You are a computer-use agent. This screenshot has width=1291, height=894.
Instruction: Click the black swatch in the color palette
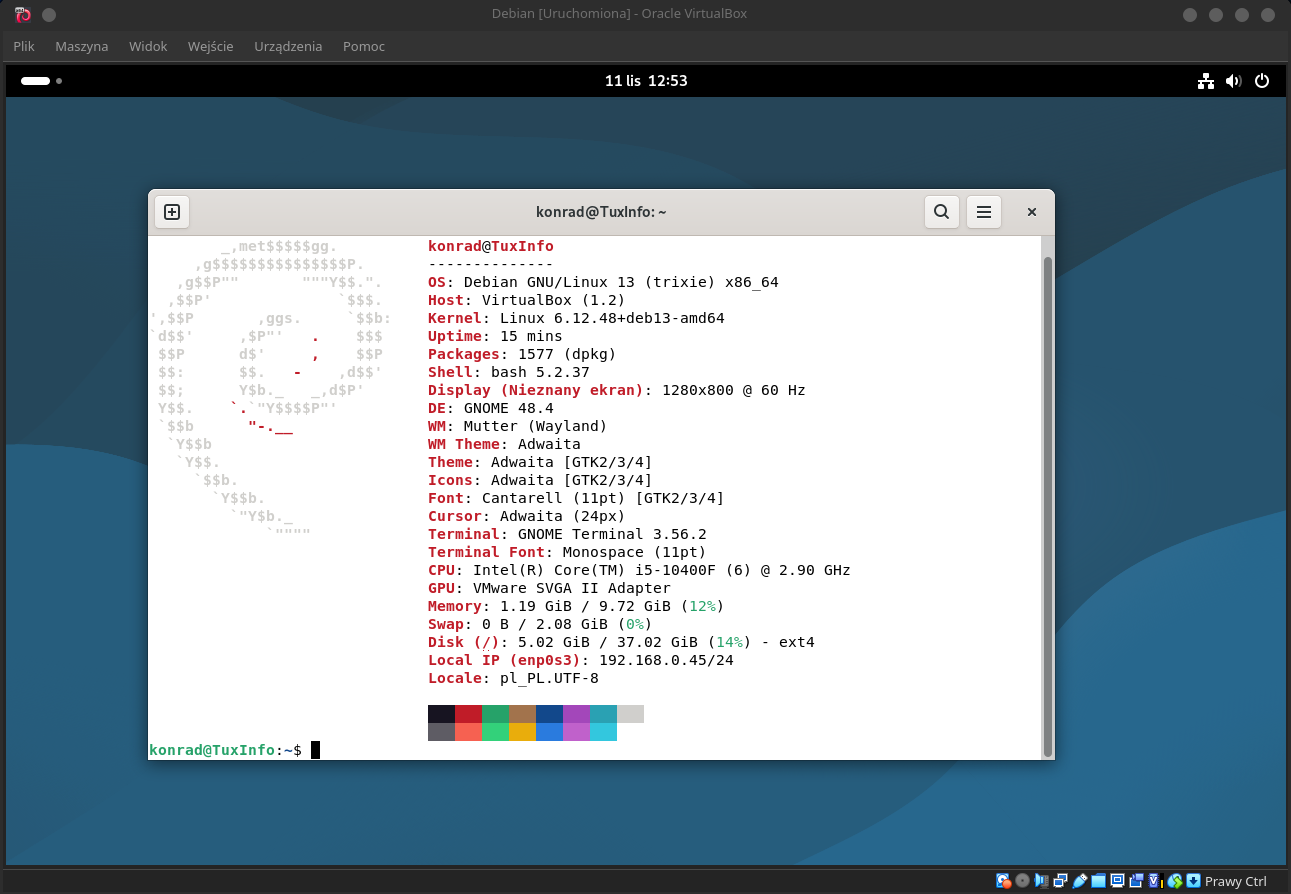coord(441,714)
